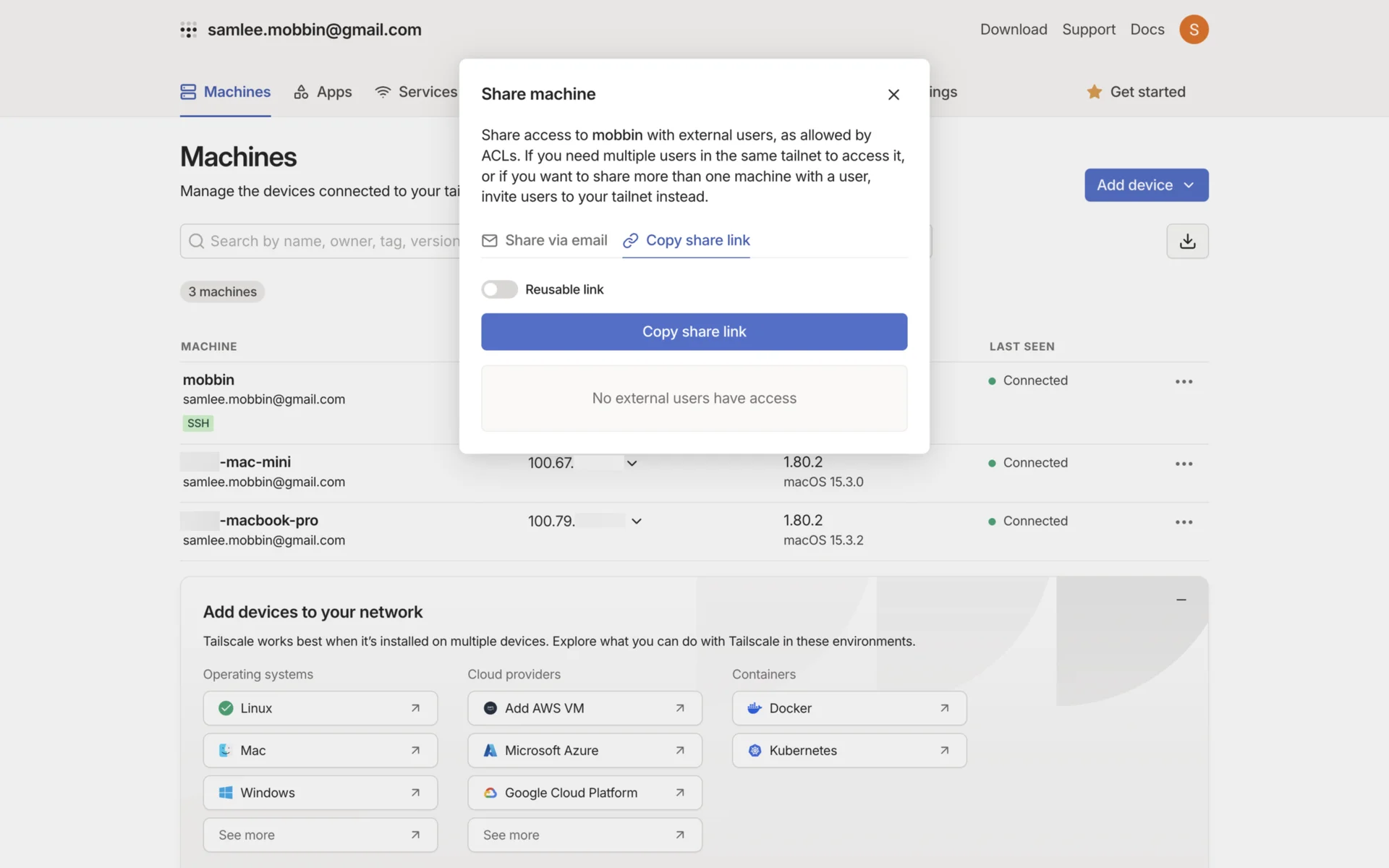
Task: Click the app grid dots icon
Action: (x=188, y=30)
